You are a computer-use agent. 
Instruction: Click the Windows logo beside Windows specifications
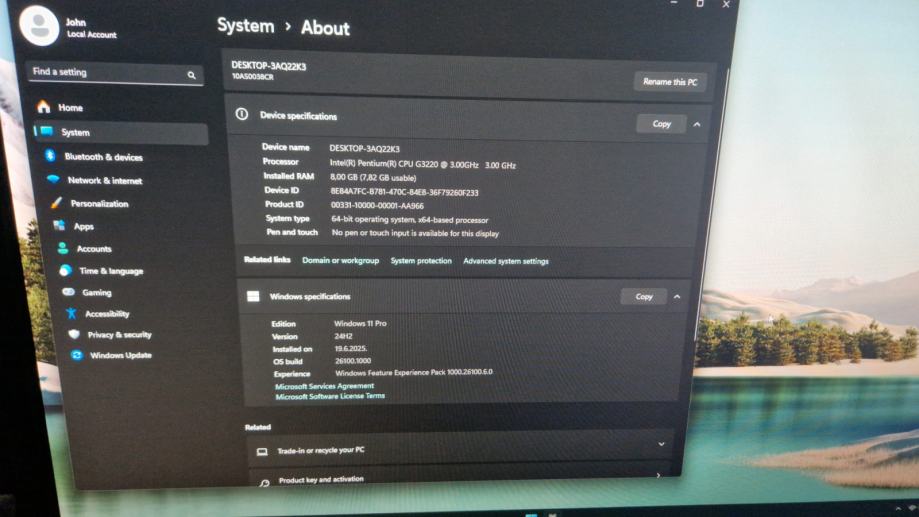(253, 296)
